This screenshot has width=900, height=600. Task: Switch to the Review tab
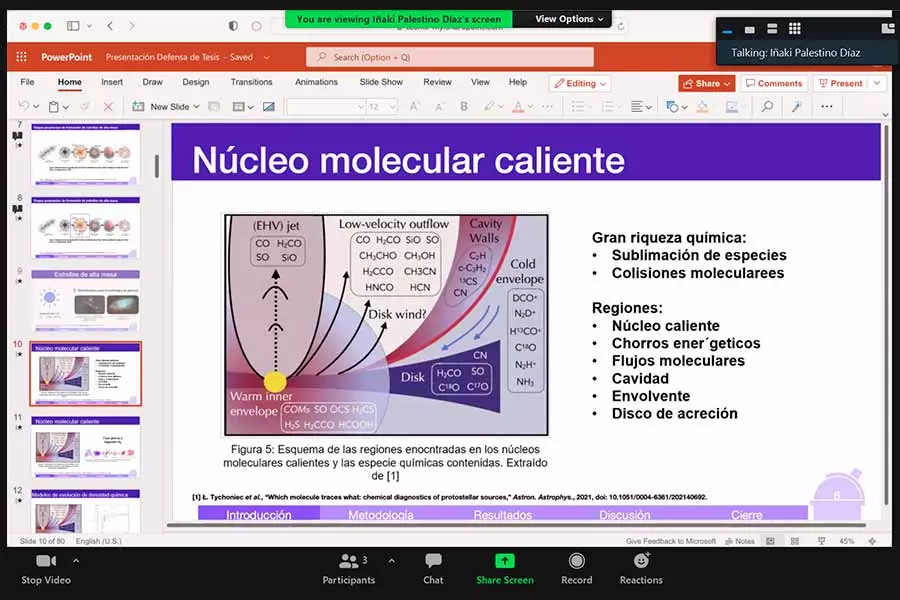pyautogui.click(x=437, y=82)
